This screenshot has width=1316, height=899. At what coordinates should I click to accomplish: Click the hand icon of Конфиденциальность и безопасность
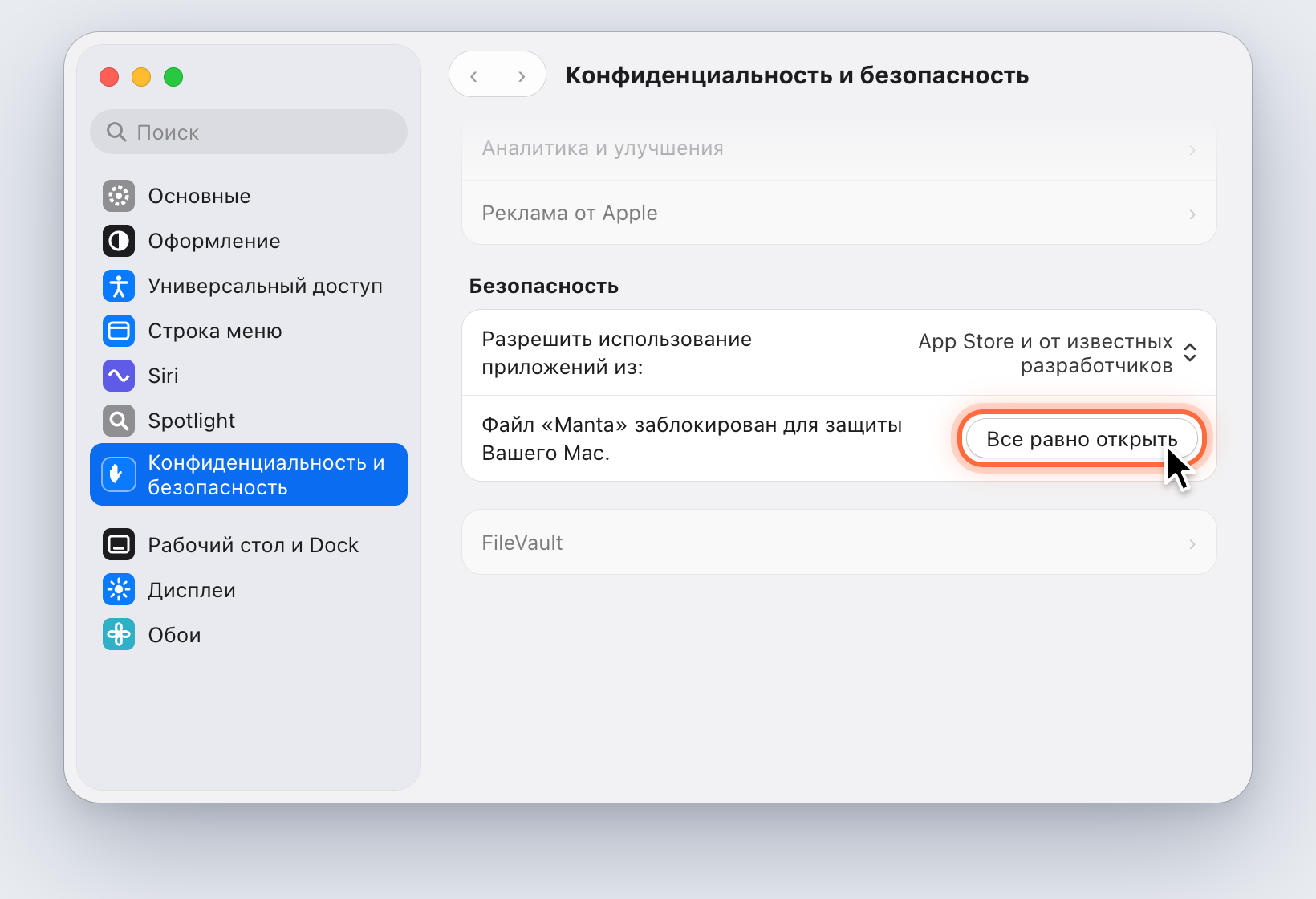point(119,474)
